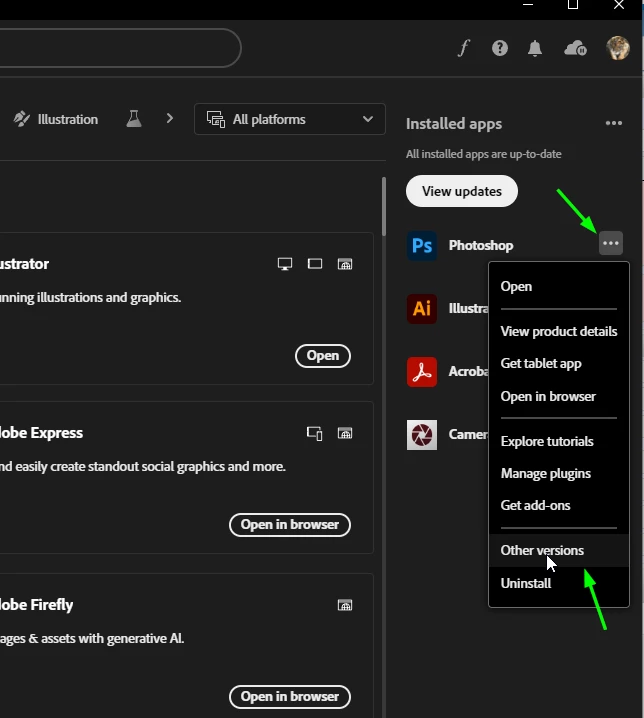Click the Acrobat app icon
This screenshot has width=644, height=718.
pyautogui.click(x=422, y=372)
